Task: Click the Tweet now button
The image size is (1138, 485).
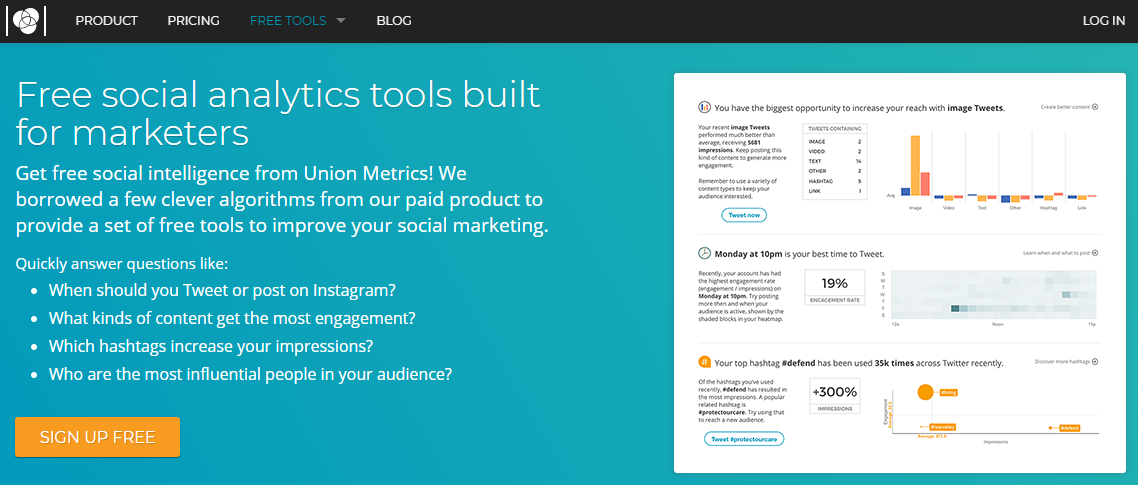Action: 744,215
